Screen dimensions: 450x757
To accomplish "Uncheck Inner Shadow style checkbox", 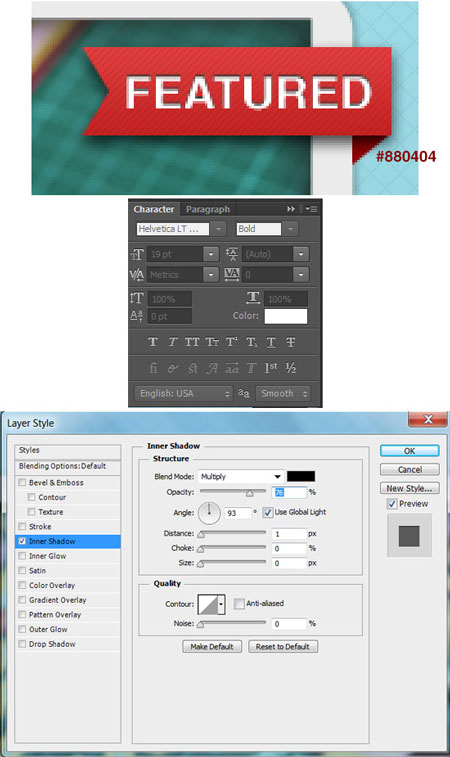I will coord(22,541).
